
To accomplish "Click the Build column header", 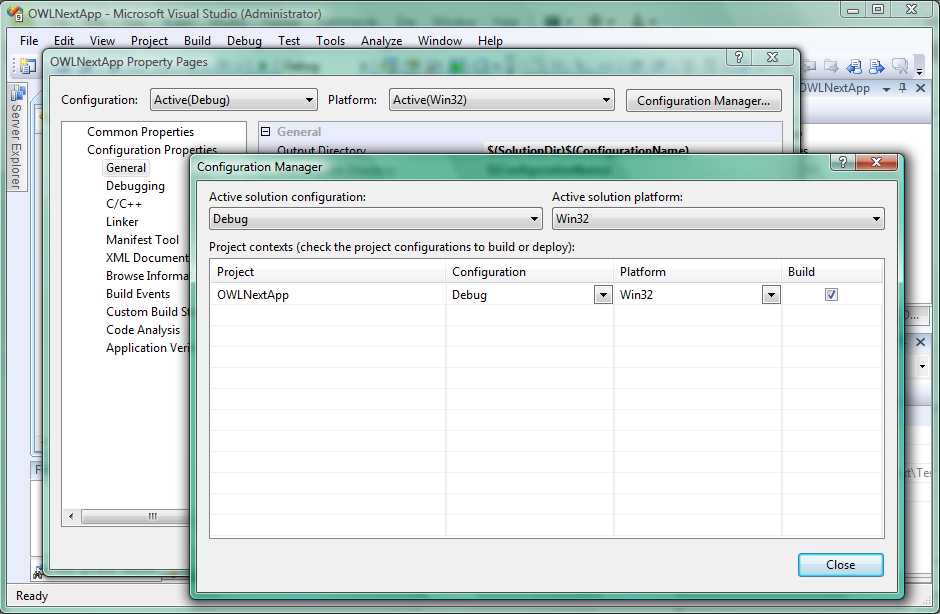I will point(832,272).
